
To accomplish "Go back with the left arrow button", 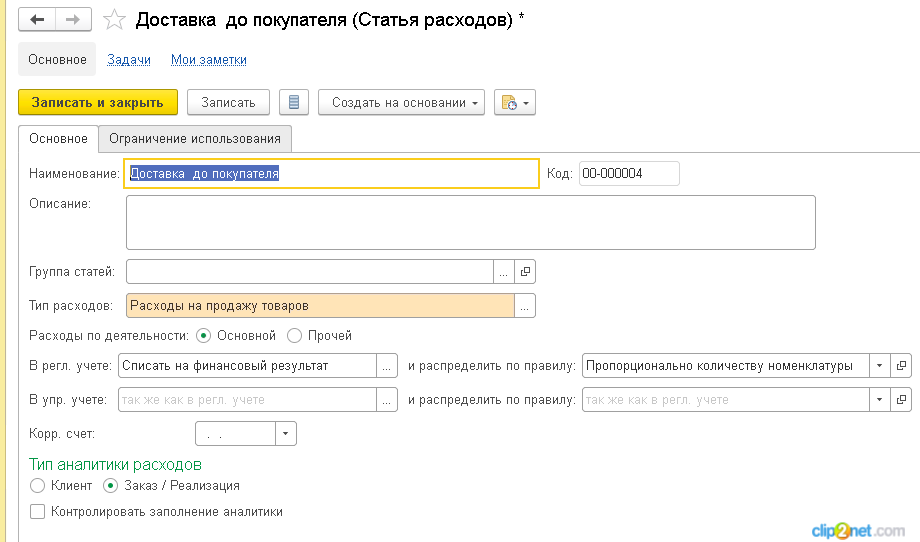I will tap(38, 19).
